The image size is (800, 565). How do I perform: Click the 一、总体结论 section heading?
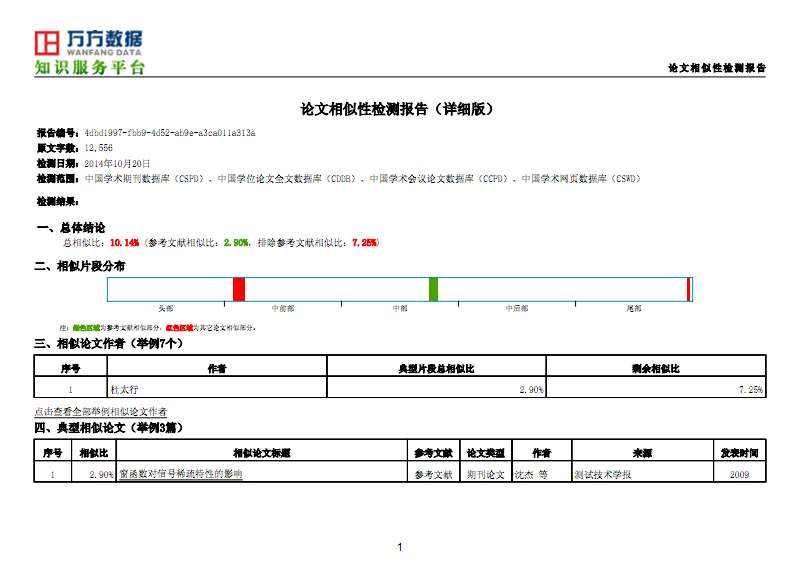click(x=70, y=227)
